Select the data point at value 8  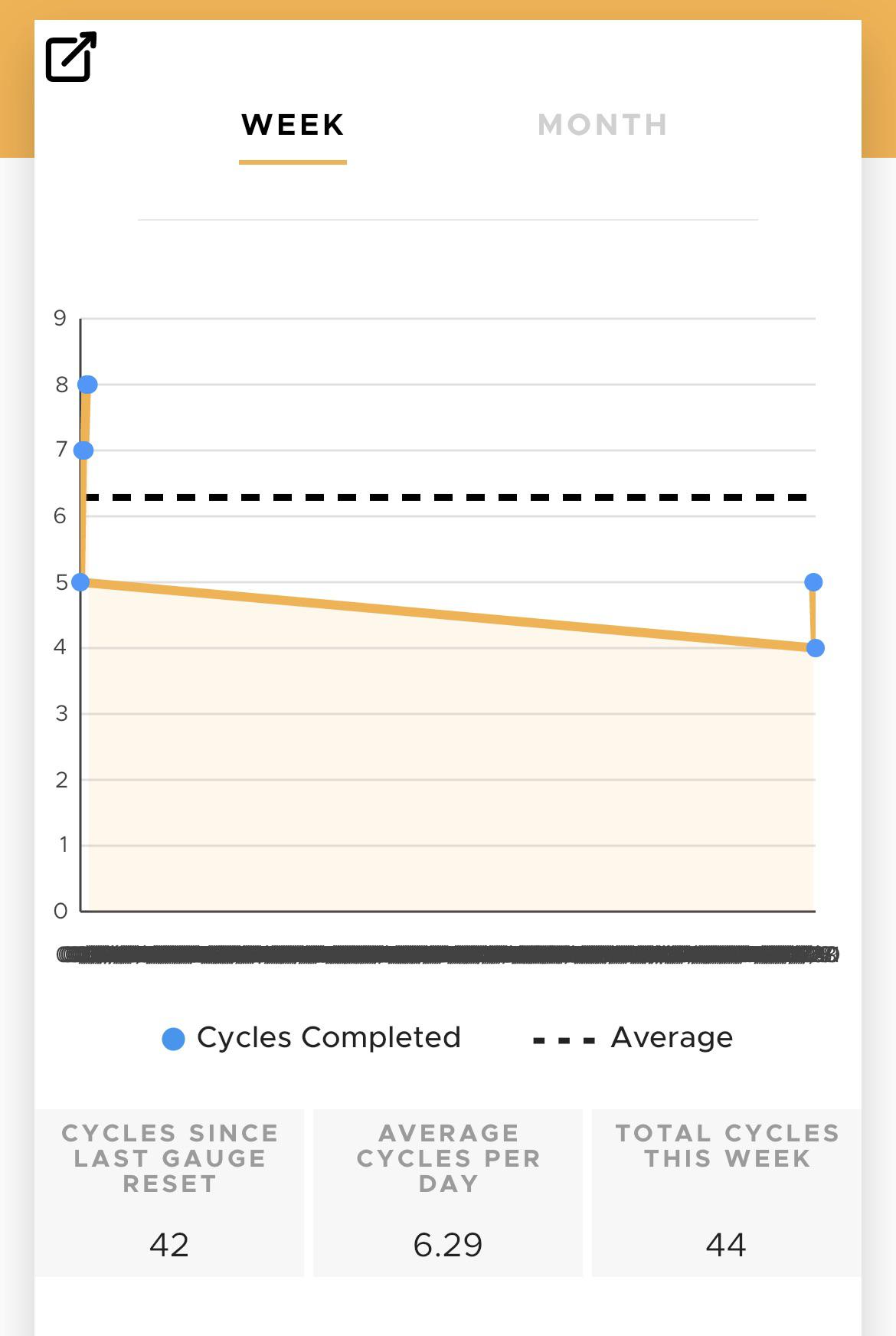click(87, 384)
